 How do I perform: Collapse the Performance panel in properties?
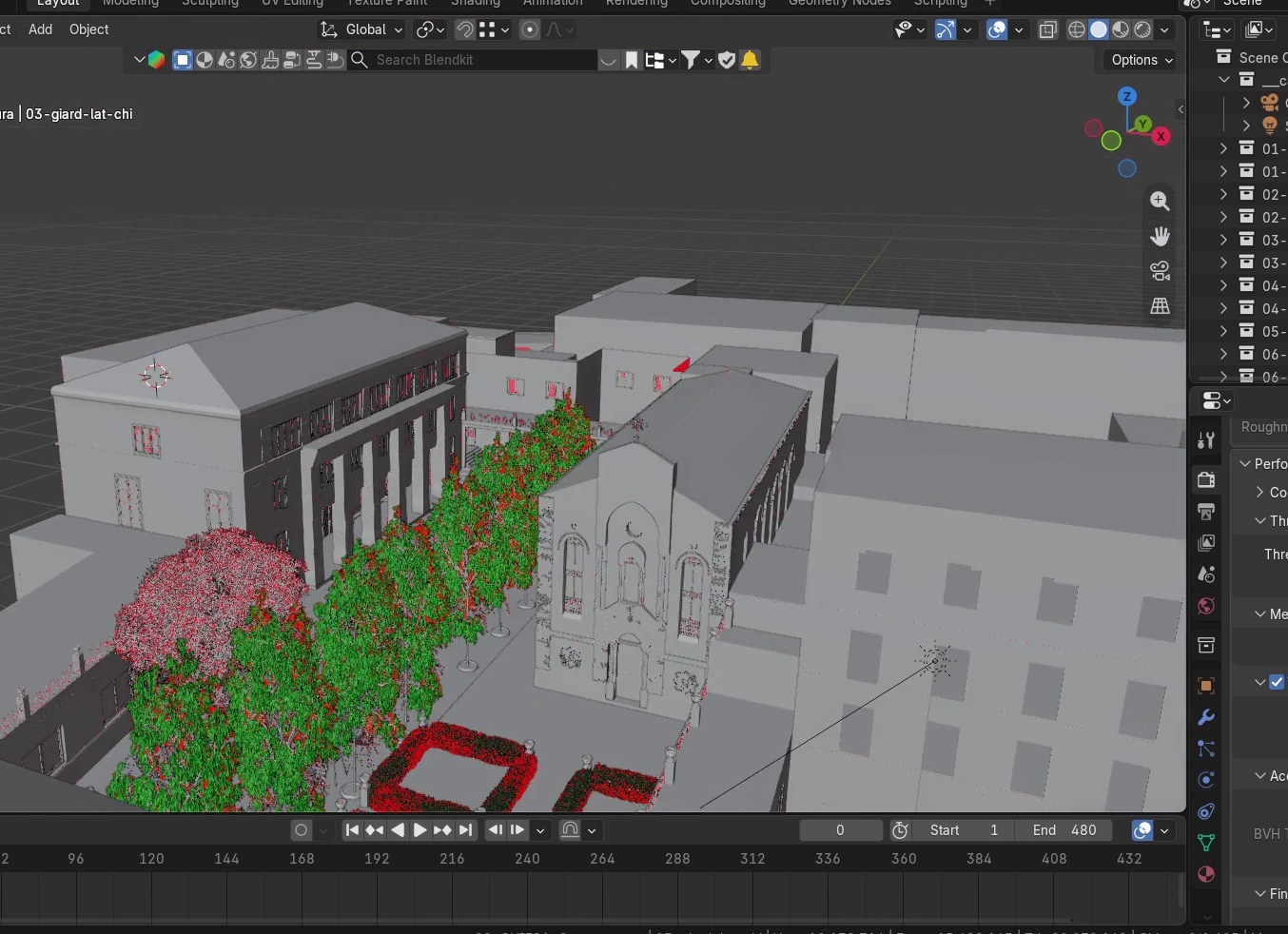coord(1245,463)
